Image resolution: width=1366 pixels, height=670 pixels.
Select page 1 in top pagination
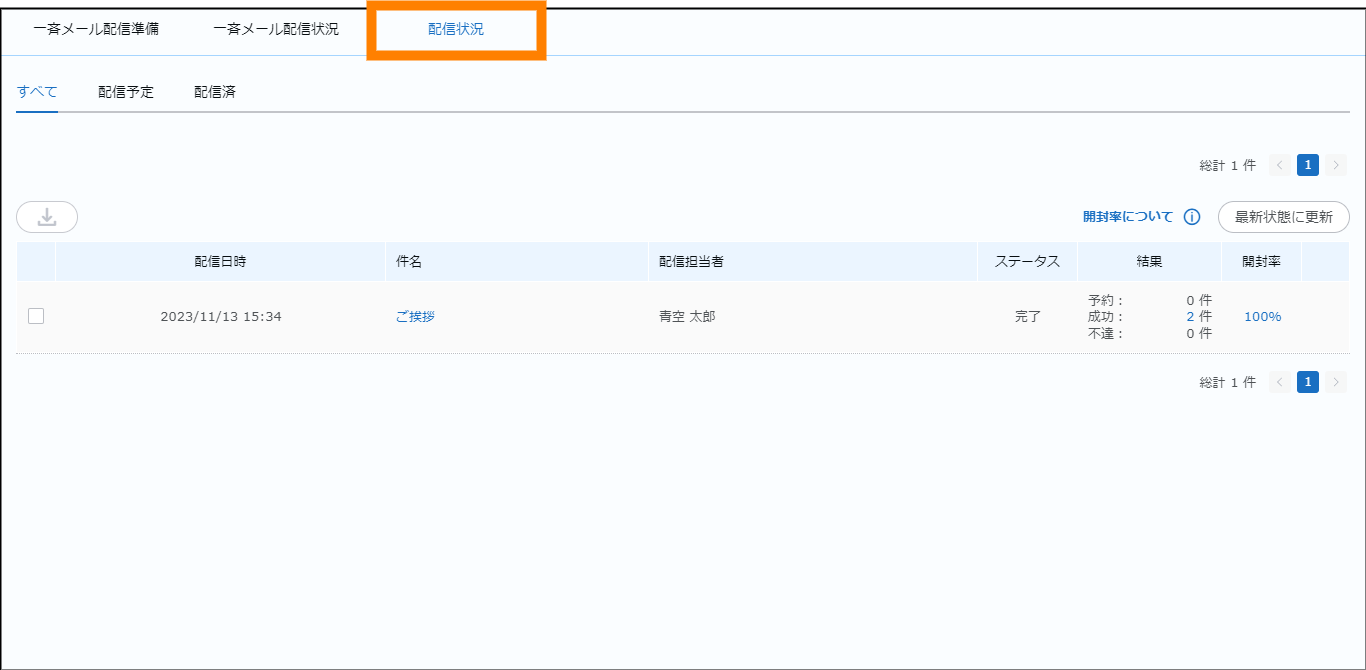[1308, 165]
